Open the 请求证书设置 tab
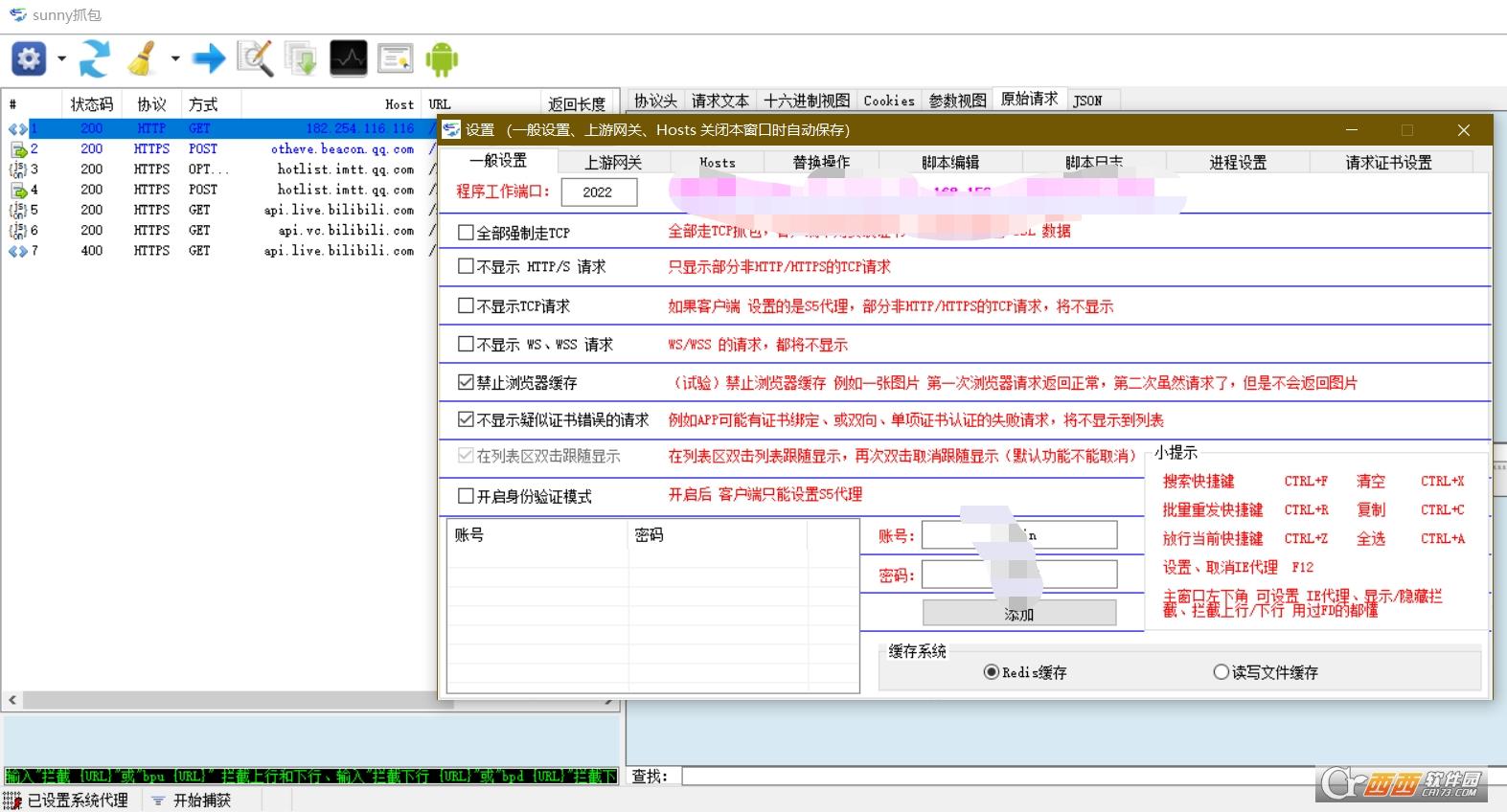The width and height of the screenshot is (1507, 812). point(1388,163)
